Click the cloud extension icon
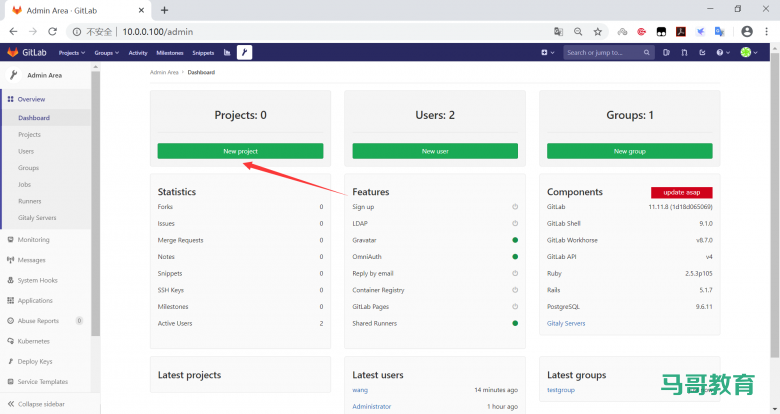Screen dimensions: 780x414 point(622,31)
